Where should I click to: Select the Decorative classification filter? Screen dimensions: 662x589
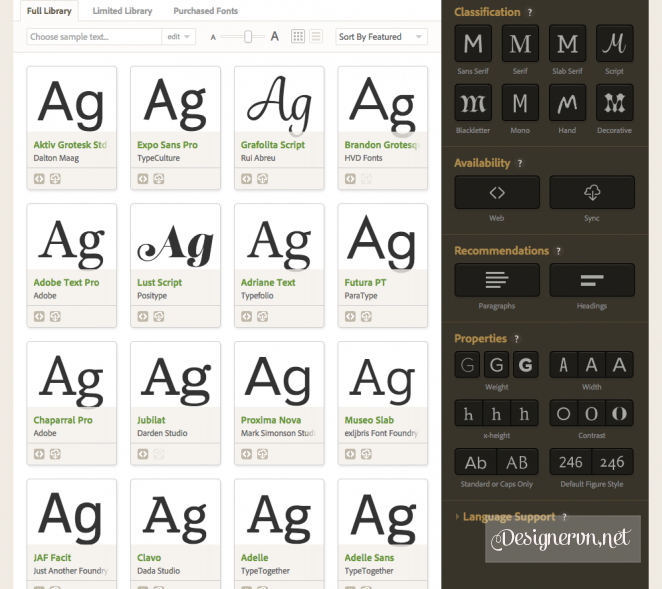[615, 103]
